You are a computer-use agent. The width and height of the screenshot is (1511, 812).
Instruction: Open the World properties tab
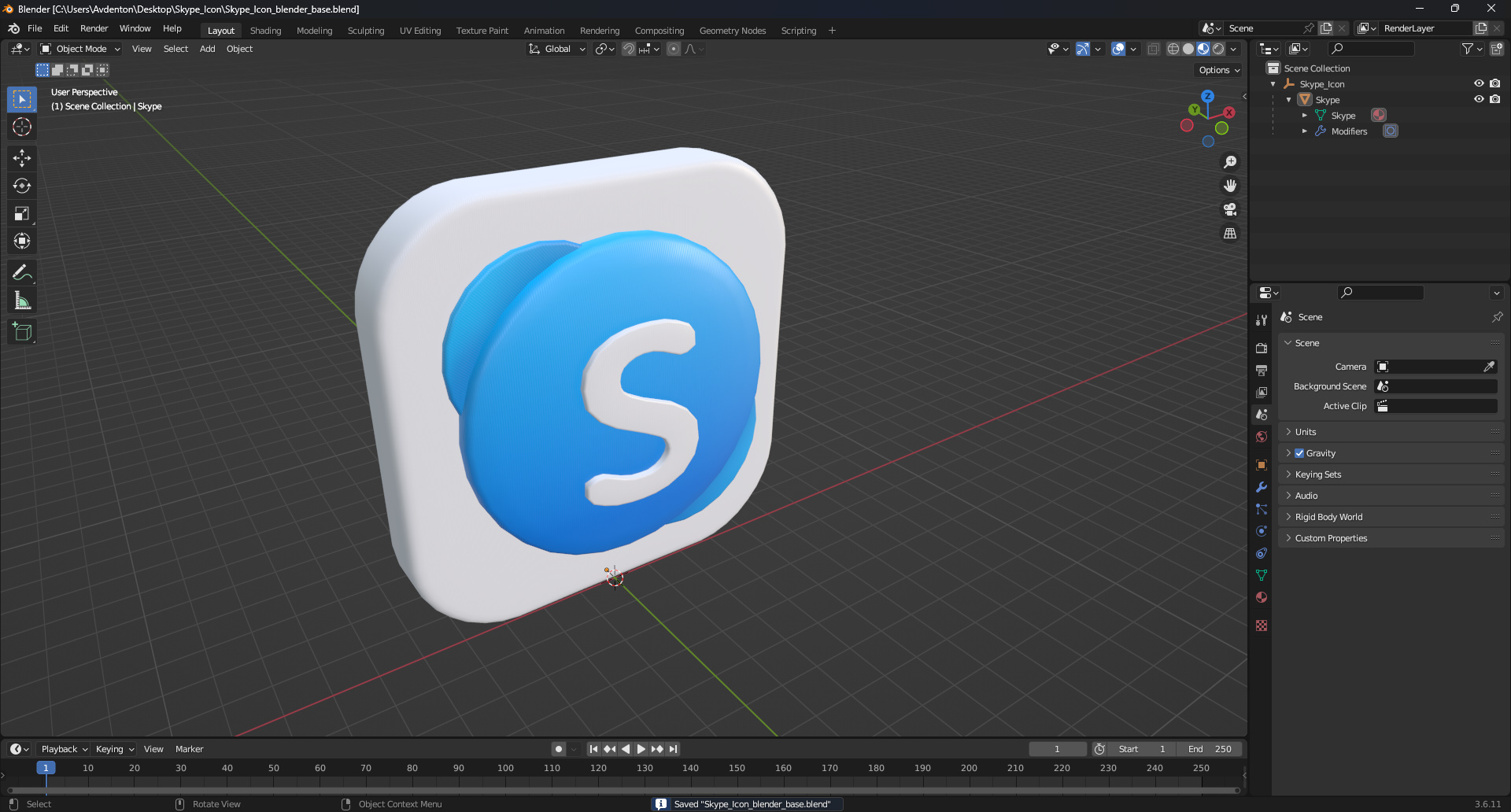pyautogui.click(x=1262, y=437)
